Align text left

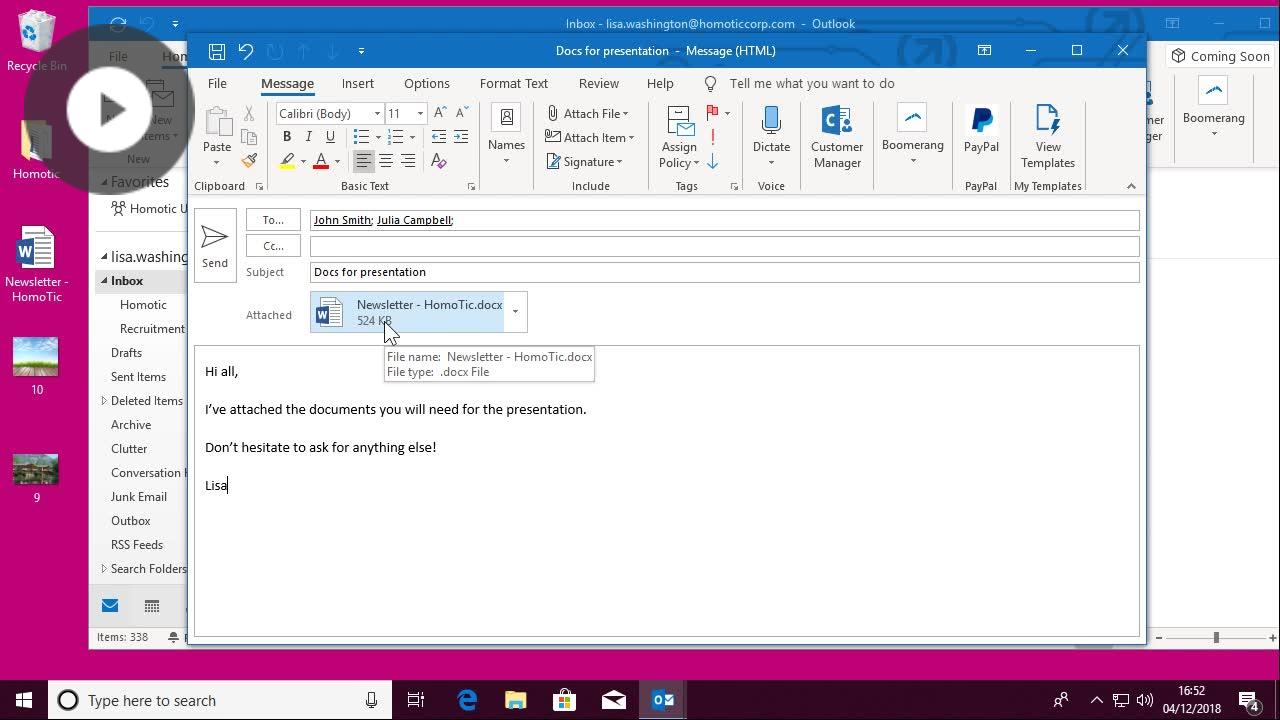[364, 161]
